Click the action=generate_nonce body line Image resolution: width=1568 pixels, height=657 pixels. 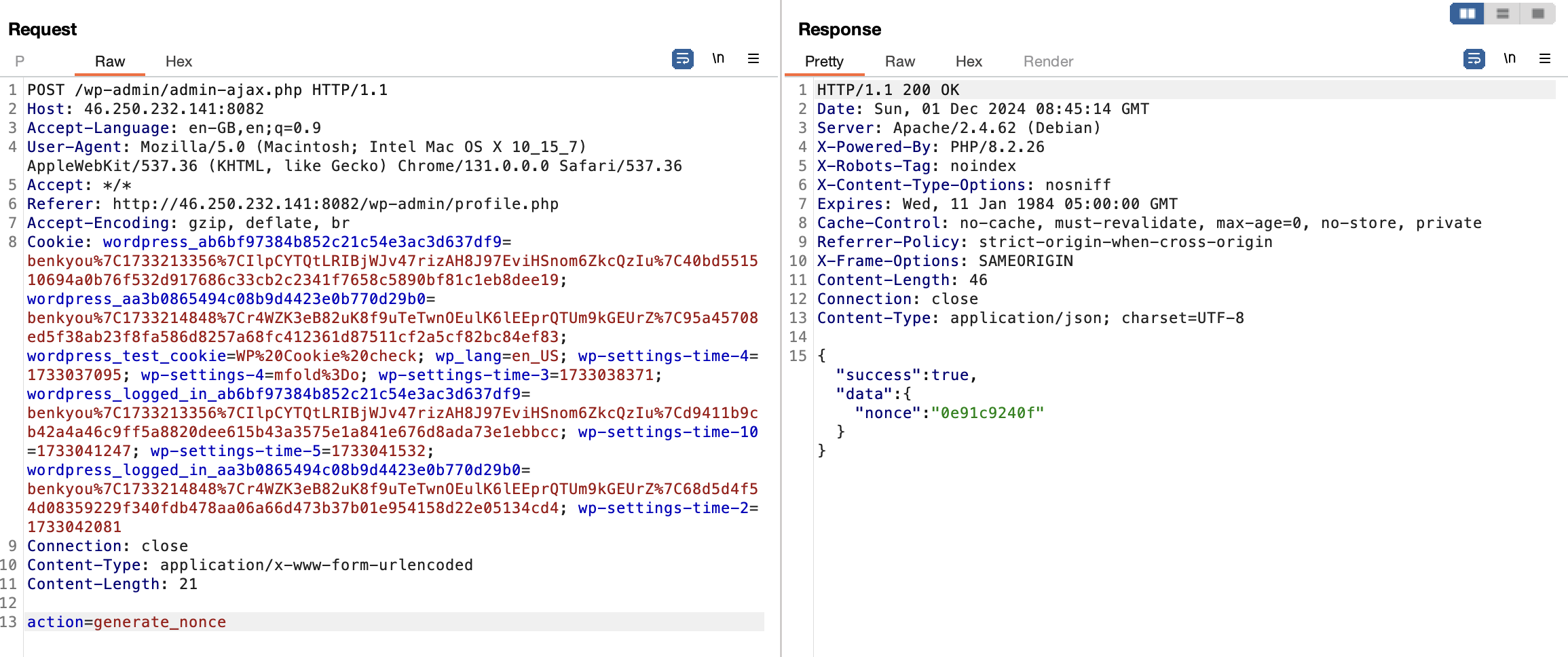(126, 622)
